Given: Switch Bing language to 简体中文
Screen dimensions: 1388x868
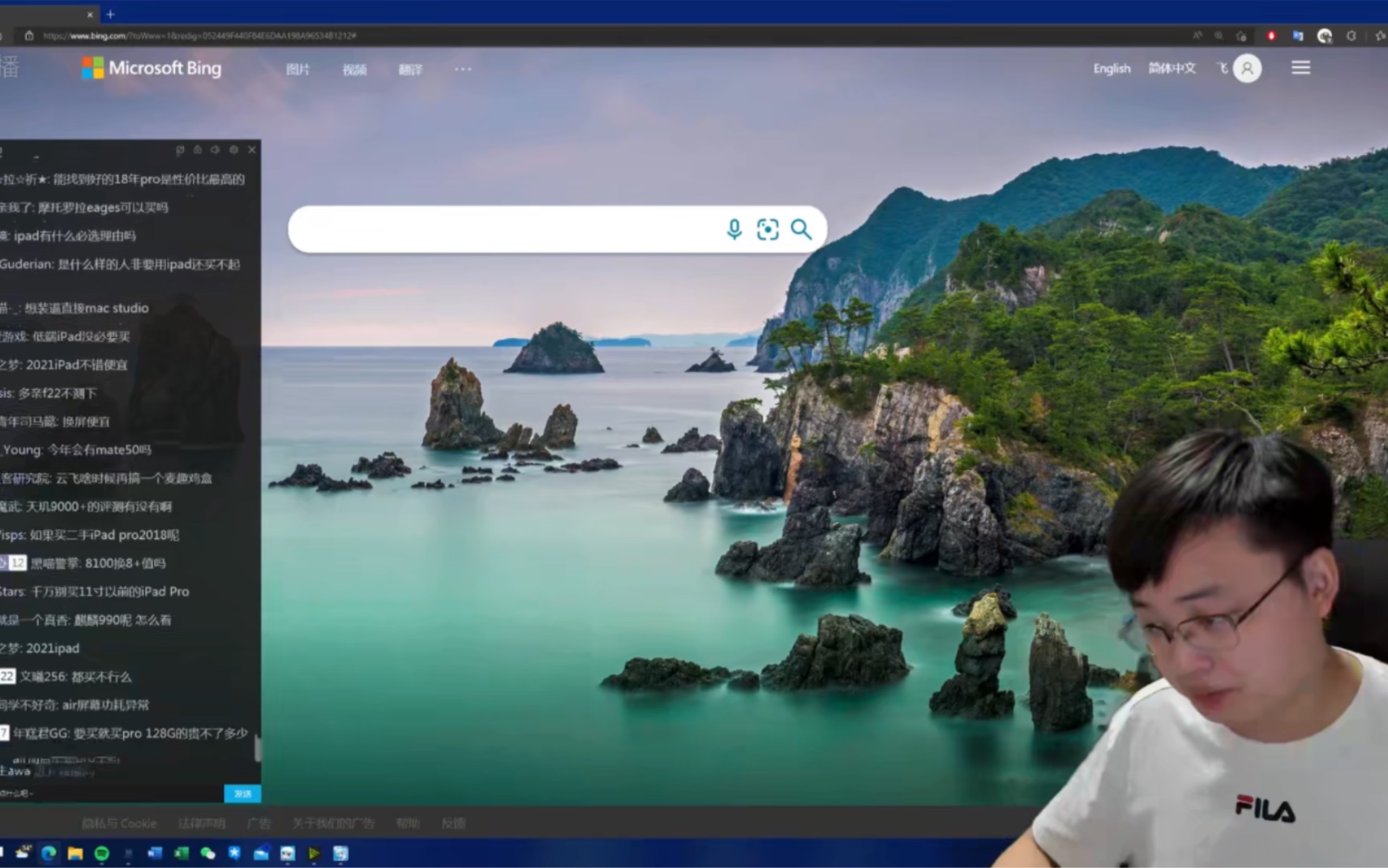Looking at the screenshot, I should click(x=1172, y=68).
